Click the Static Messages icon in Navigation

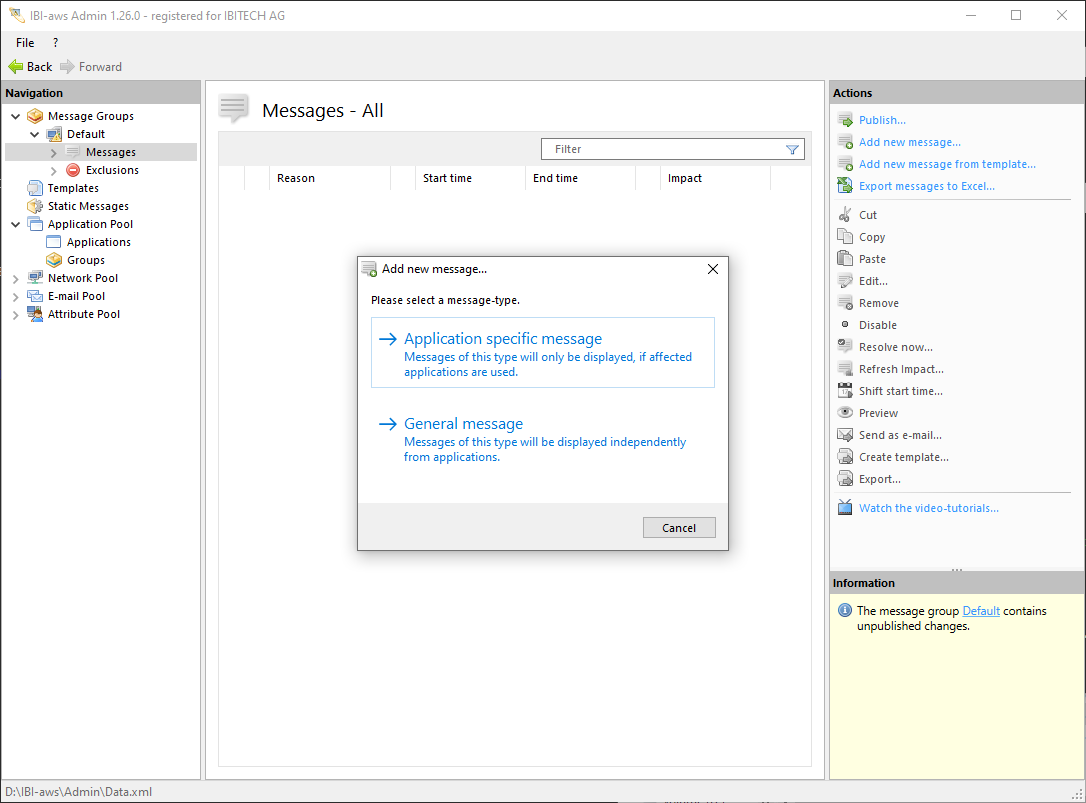(x=36, y=206)
